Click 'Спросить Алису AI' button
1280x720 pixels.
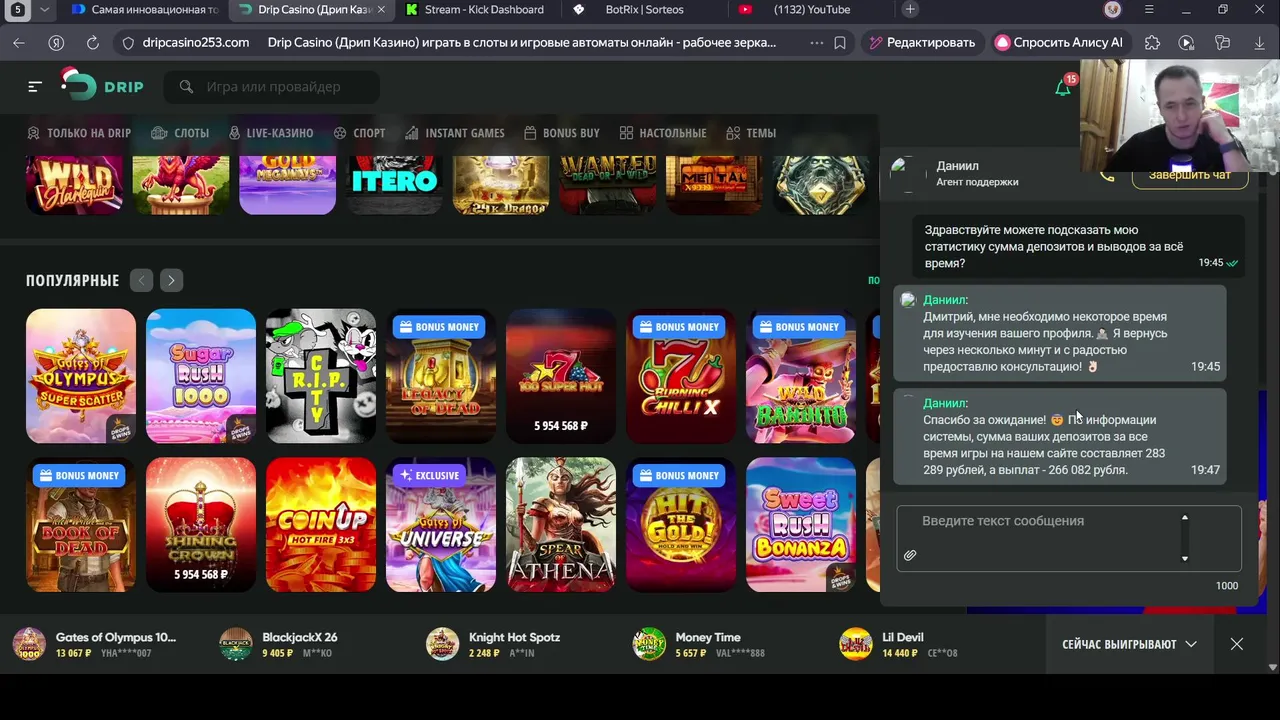(x=1059, y=43)
